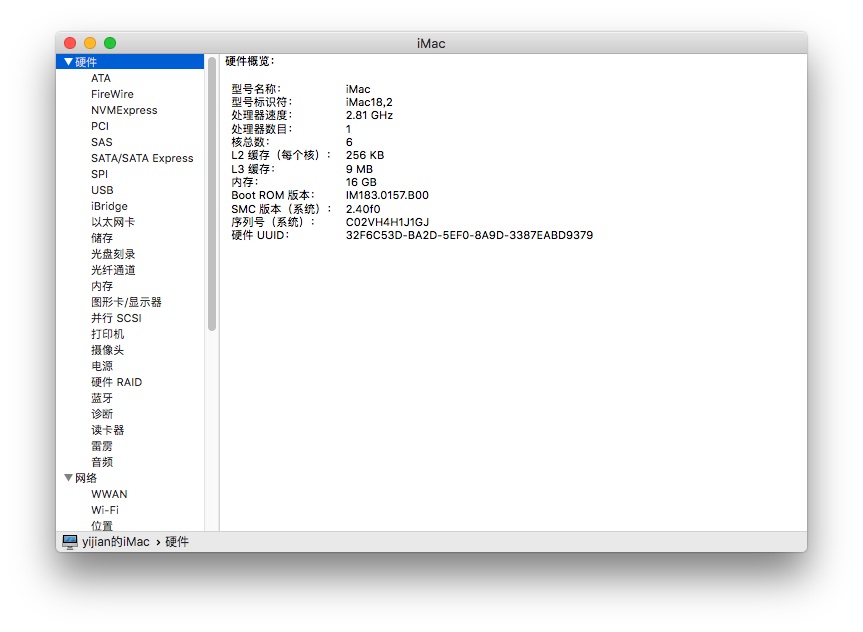The image size is (863, 632).
Task: Click the hardware UUID value
Action: [469, 235]
